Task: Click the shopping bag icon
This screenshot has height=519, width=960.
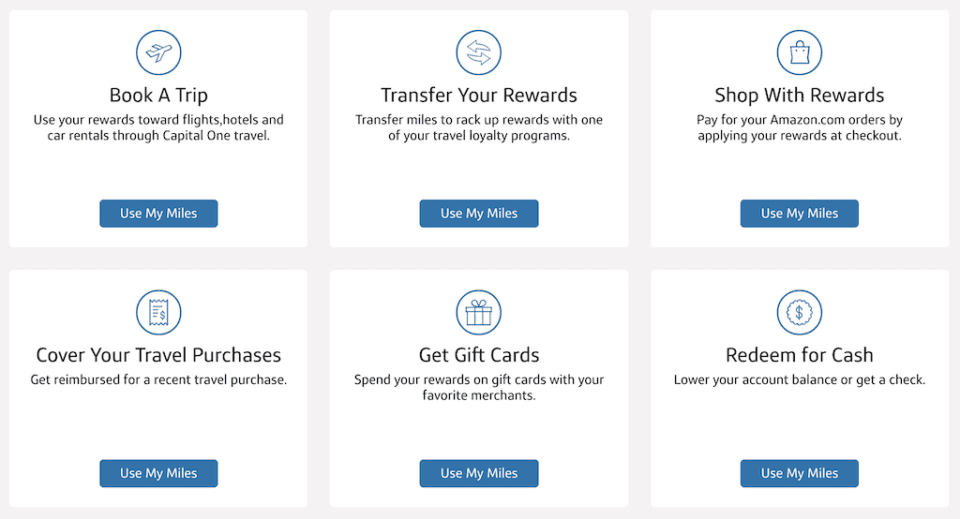Action: pos(800,53)
